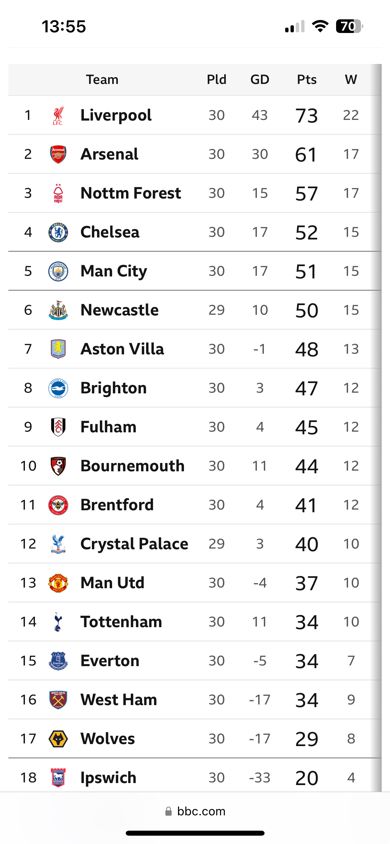The image size is (390, 844).
Task: Tap the Chelsea badge icon
Action: click(x=58, y=232)
